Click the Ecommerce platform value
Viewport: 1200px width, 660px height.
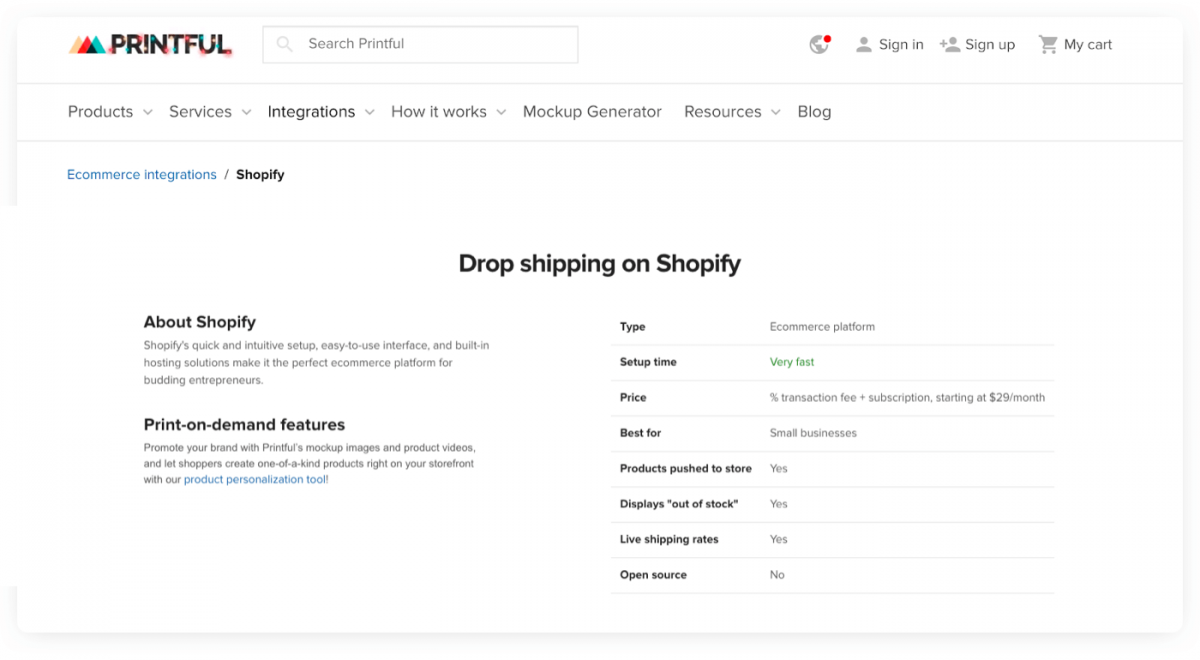[822, 327]
